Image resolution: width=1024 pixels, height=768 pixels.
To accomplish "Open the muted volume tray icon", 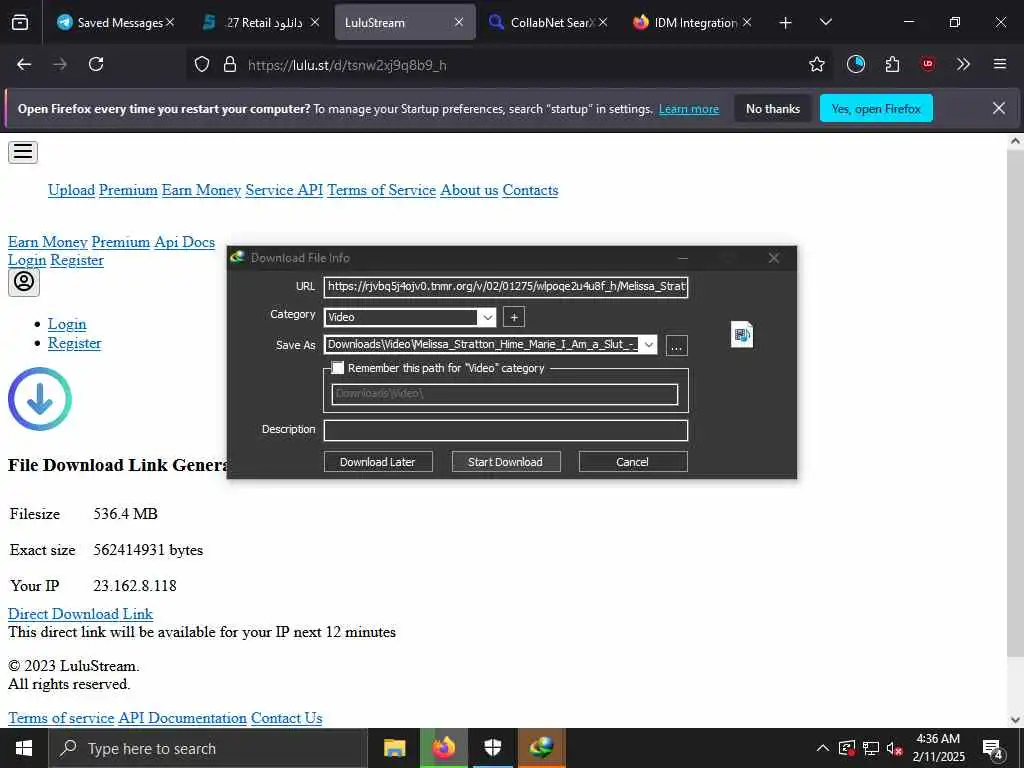I will click(x=895, y=748).
